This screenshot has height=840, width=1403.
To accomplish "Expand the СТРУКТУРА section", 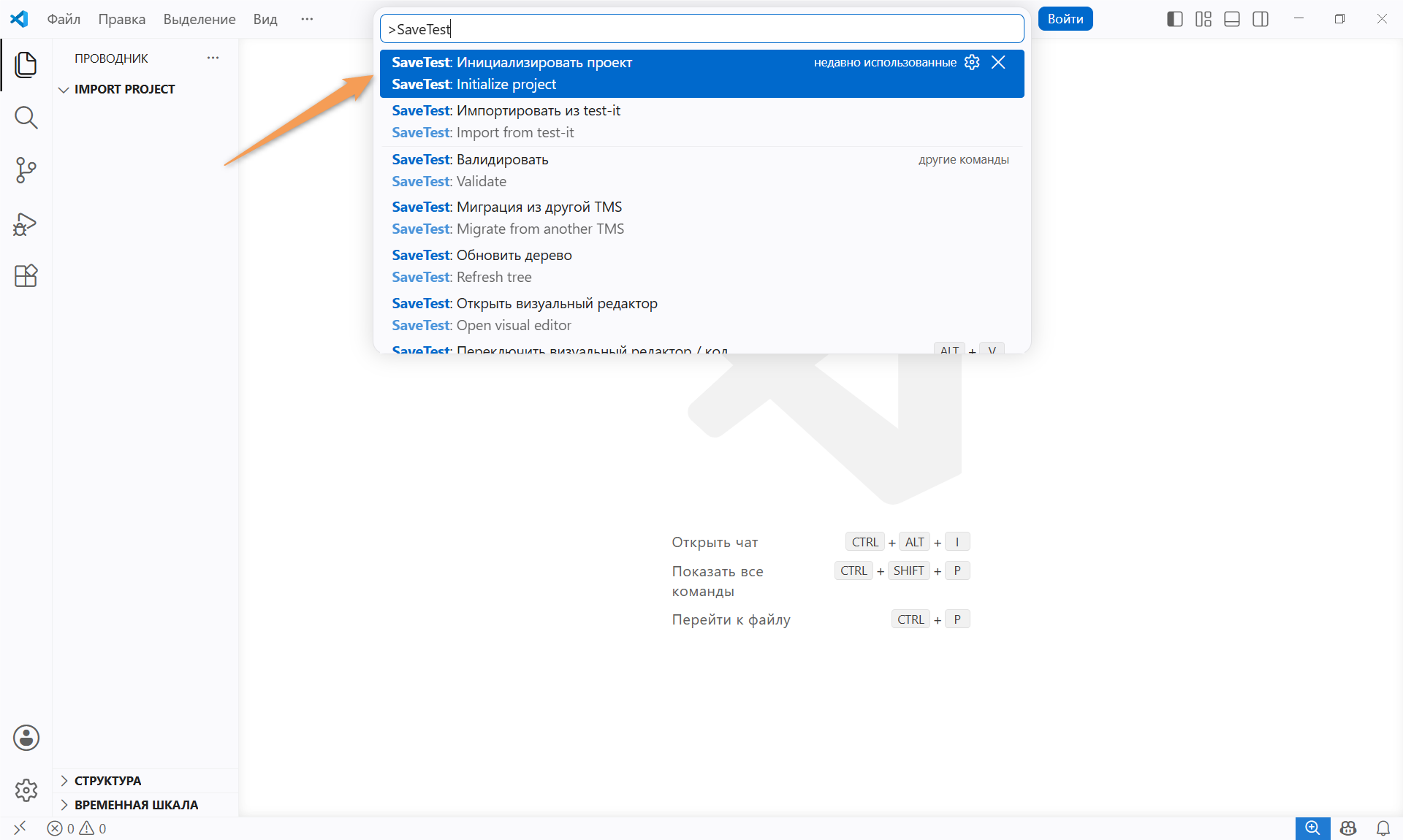I will (x=146, y=781).
